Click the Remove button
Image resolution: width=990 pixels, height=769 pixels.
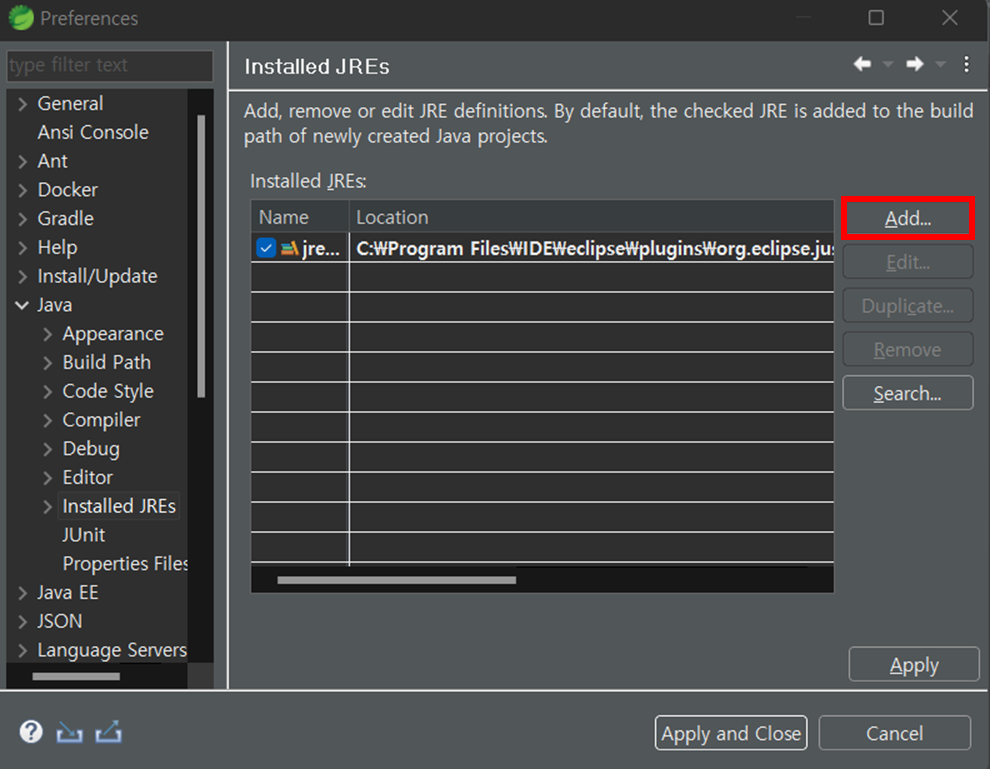[x=908, y=349]
